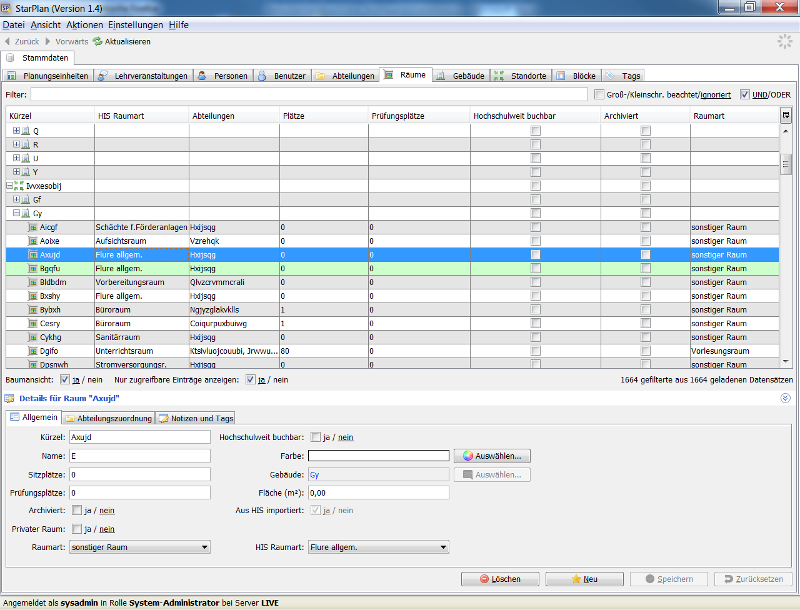
Task: Click the Notizen und Tags tab icon
Action: (x=164, y=418)
